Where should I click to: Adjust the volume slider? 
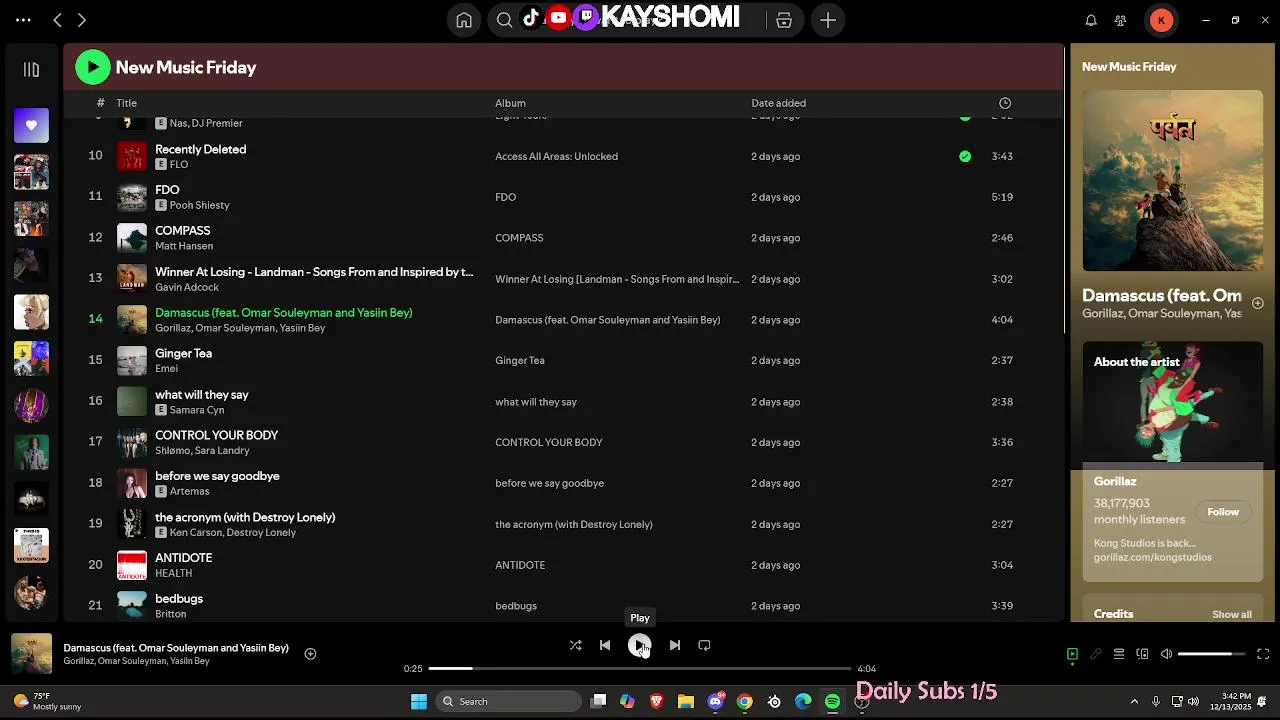tap(1211, 654)
